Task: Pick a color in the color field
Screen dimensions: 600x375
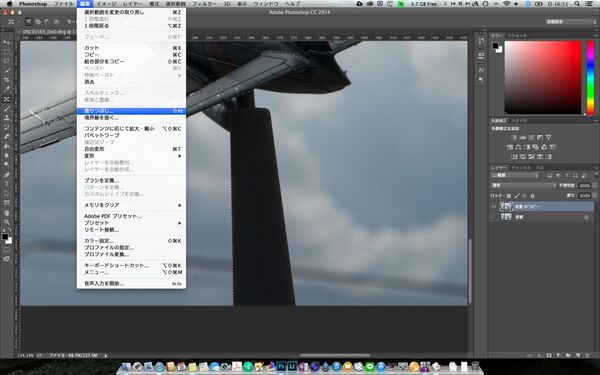Action: 543,77
